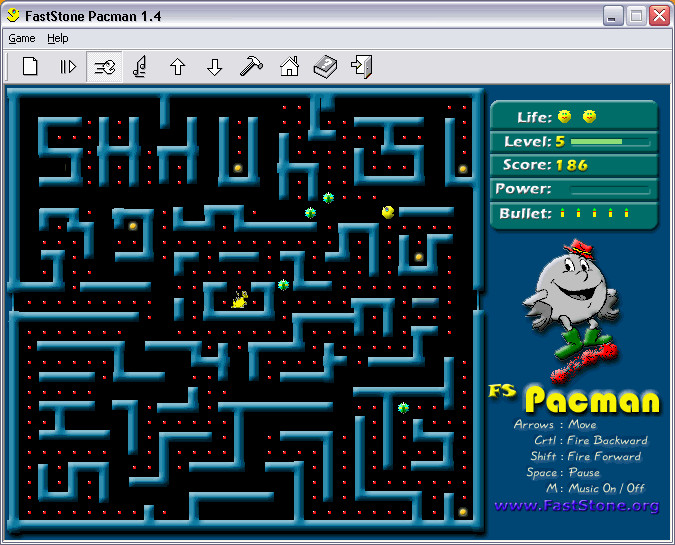This screenshot has height=545, width=675.
Task: Click the FastStone Pacman title bar icon
Action: pyautogui.click(x=14, y=15)
